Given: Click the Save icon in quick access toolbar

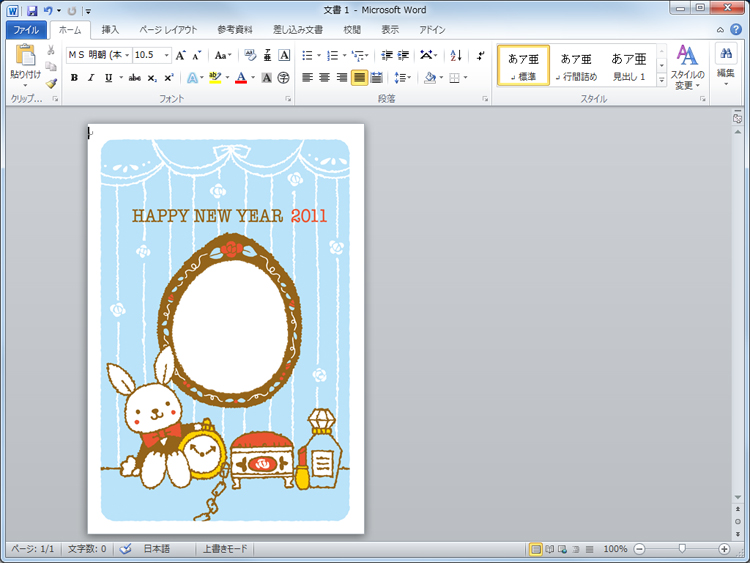Looking at the screenshot, I should click(x=32, y=10).
